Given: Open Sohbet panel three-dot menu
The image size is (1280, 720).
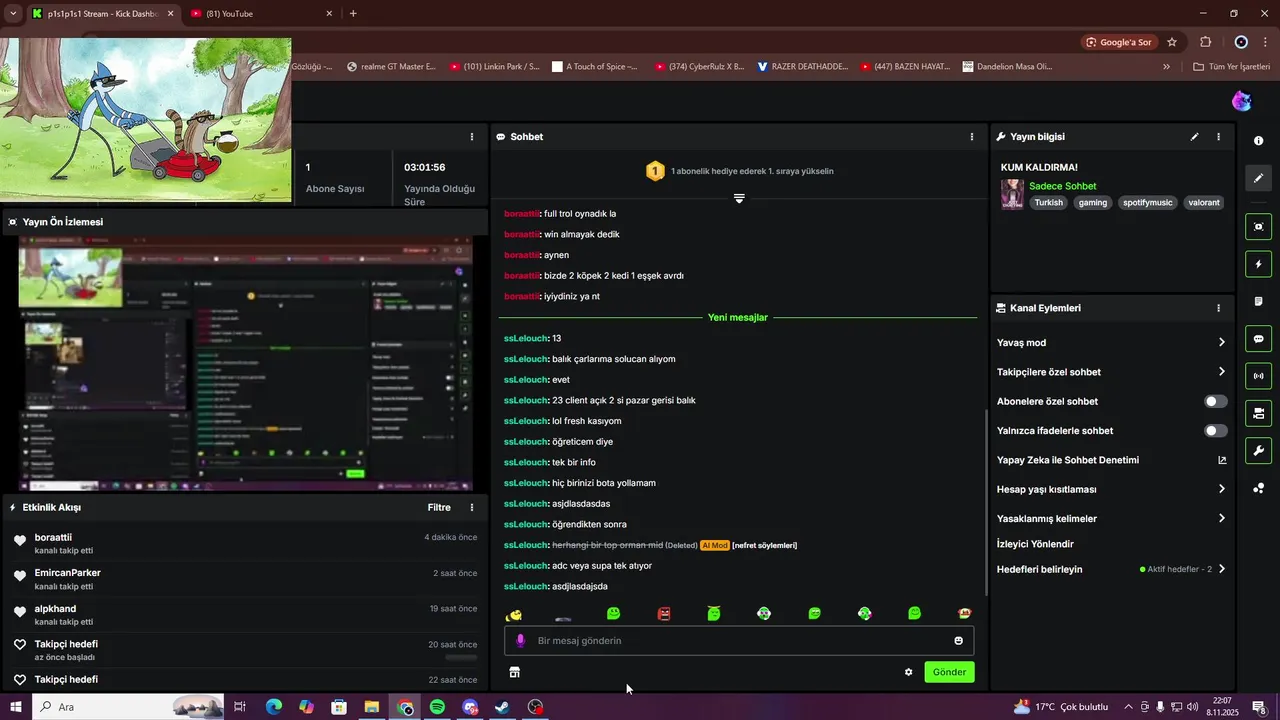Looking at the screenshot, I should [x=971, y=137].
